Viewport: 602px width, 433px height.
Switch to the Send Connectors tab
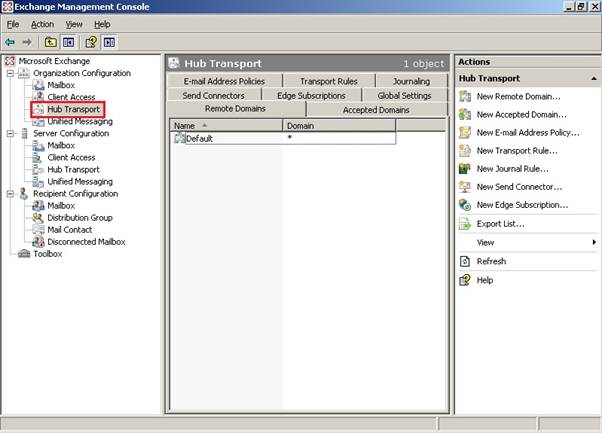pyautogui.click(x=213, y=95)
